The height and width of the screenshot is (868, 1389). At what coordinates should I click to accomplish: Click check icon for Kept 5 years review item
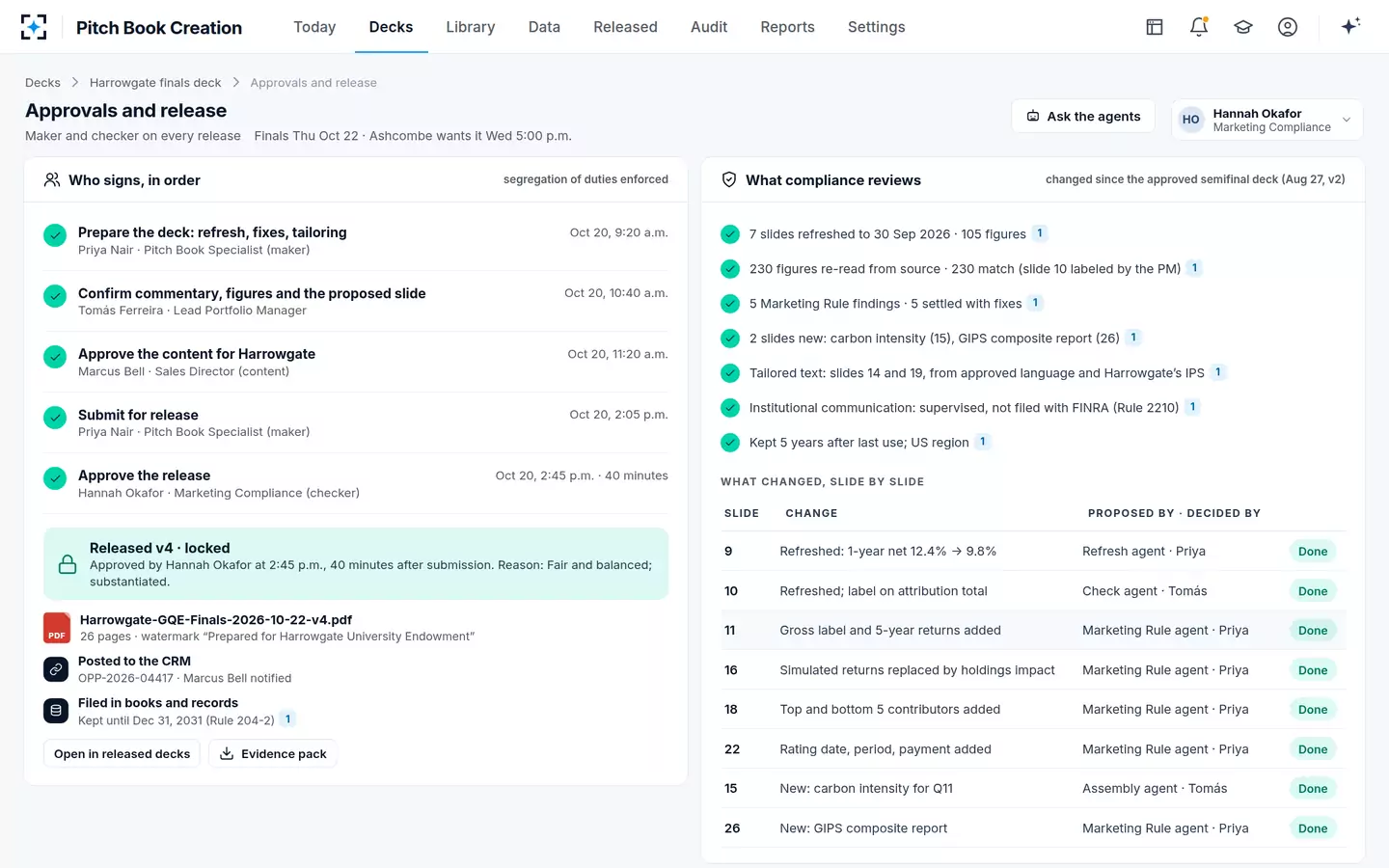pyautogui.click(x=730, y=443)
